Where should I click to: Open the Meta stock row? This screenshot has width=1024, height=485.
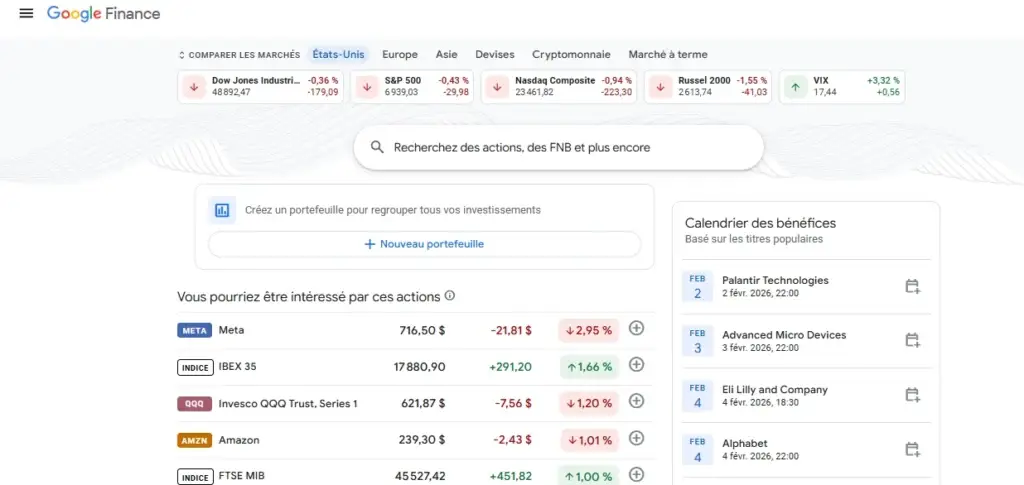416,330
